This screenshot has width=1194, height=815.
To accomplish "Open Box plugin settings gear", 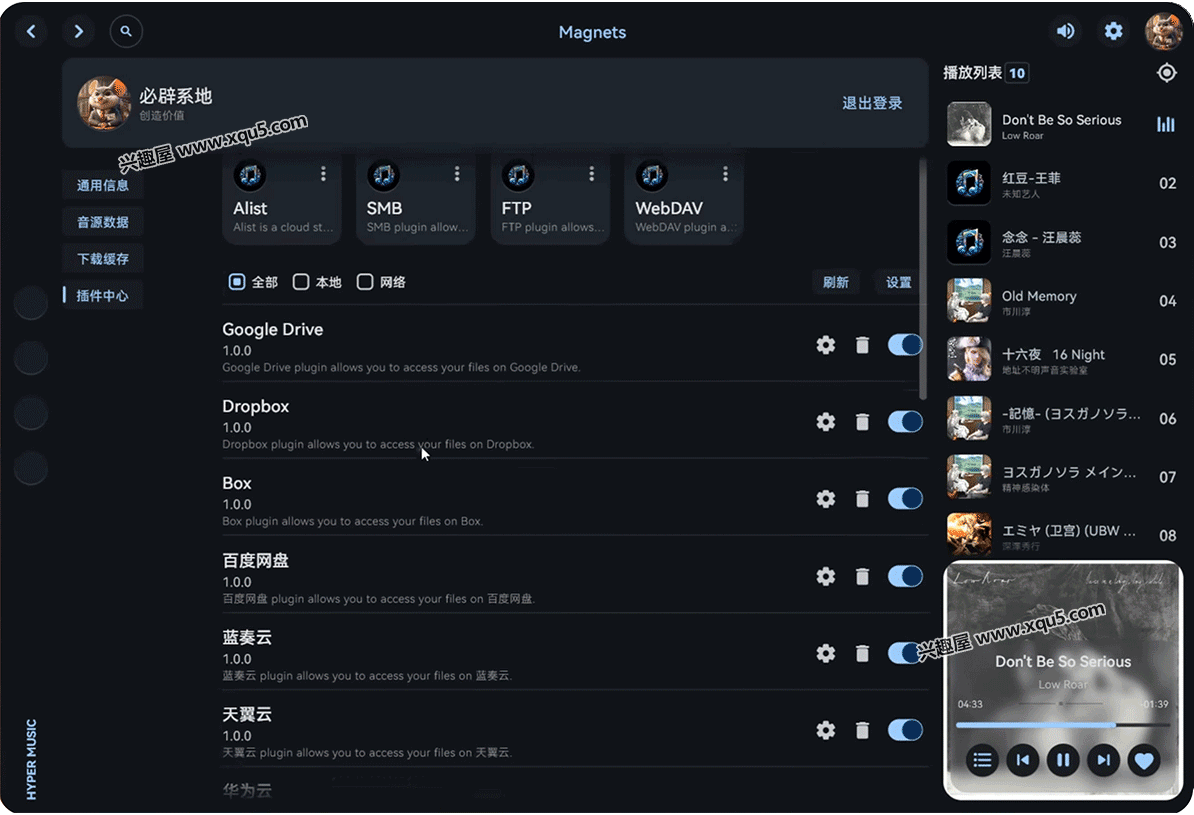I will [x=825, y=499].
